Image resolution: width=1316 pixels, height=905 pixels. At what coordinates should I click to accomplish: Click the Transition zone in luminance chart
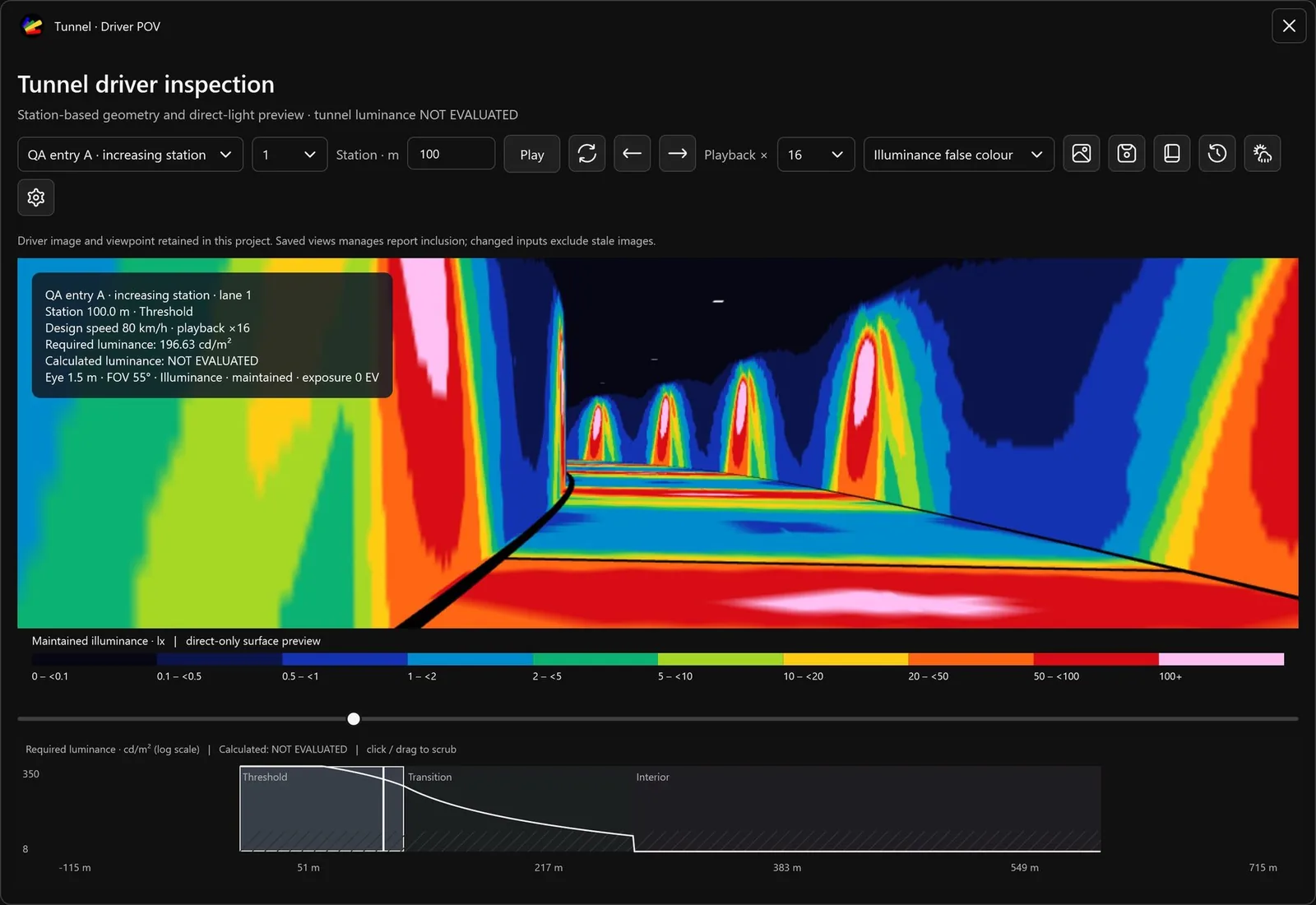pyautogui.click(x=519, y=809)
